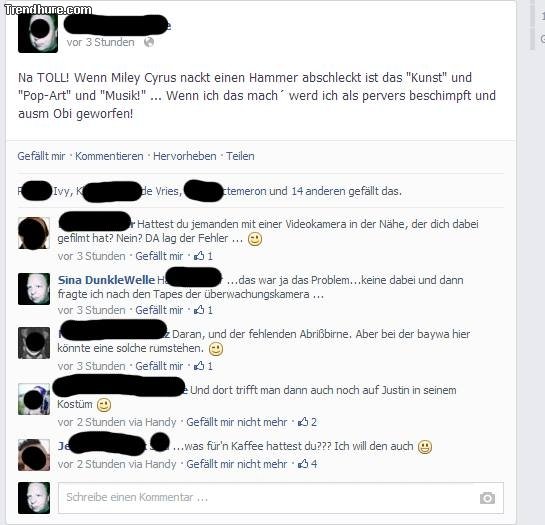This screenshot has width=545, height=525.
Task: Click the camera icon in comment box
Action: [x=487, y=498]
